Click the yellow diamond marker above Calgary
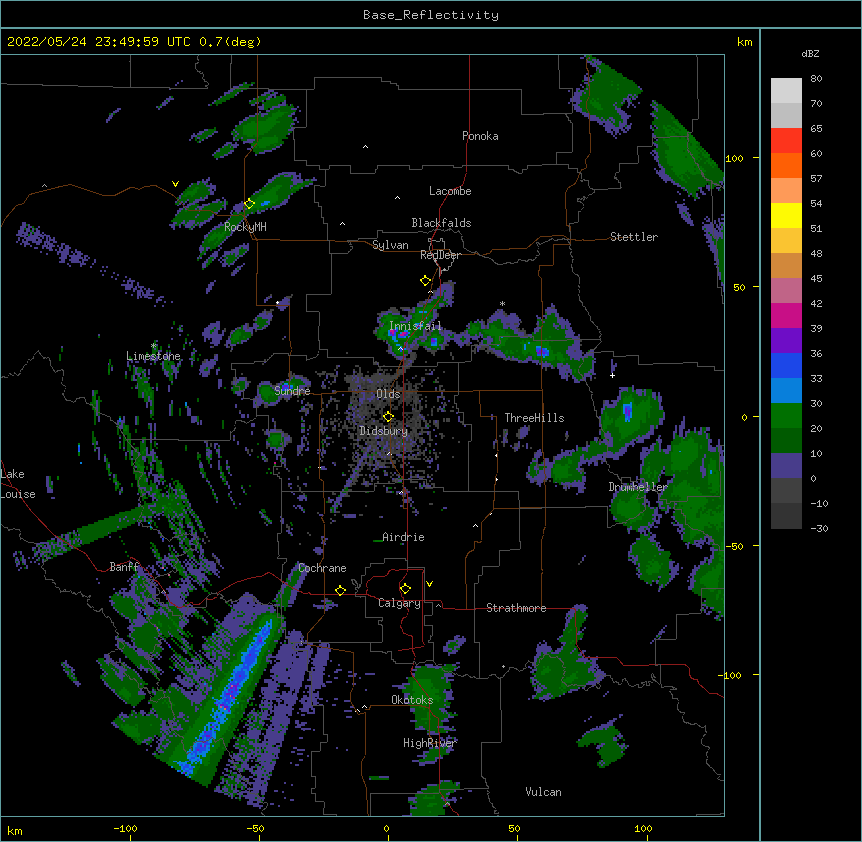 point(405,589)
